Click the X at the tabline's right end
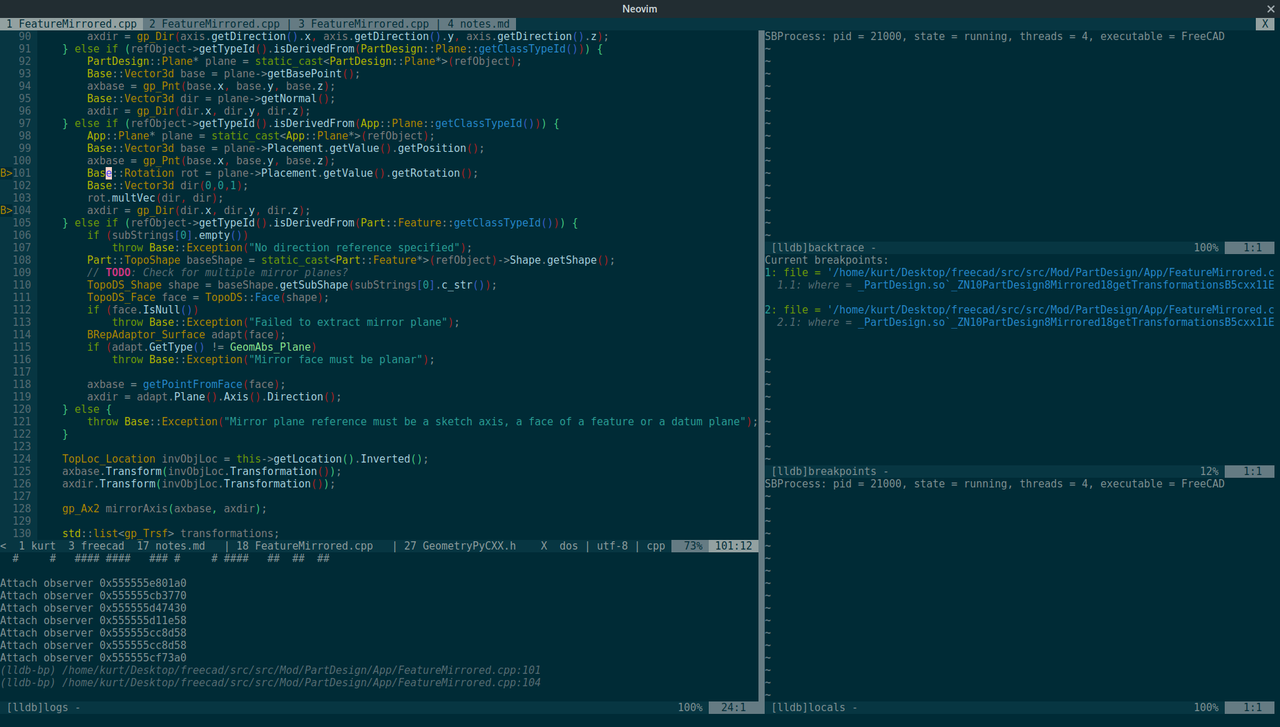1280x727 pixels. tap(1264, 23)
